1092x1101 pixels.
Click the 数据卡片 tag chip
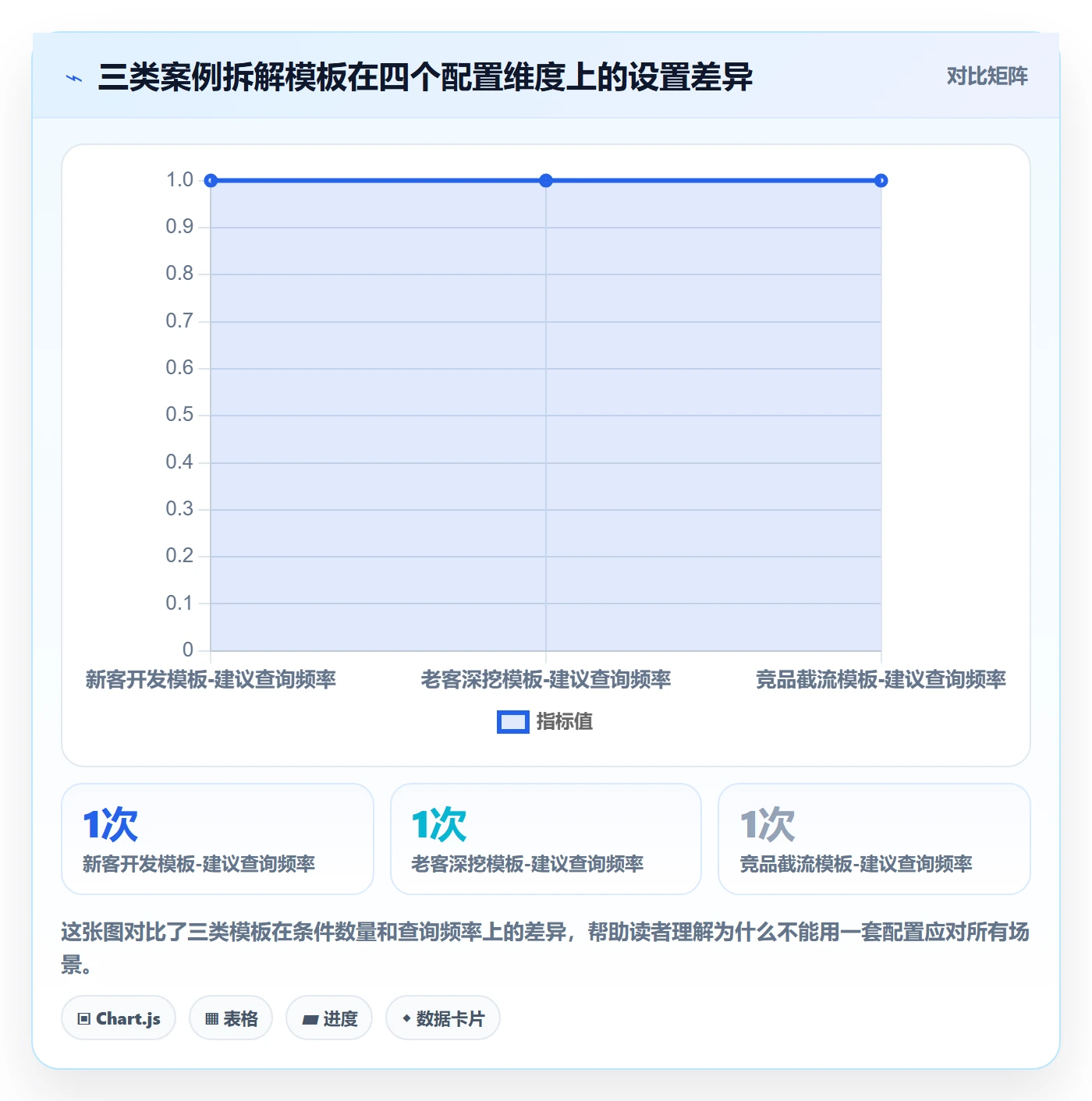443,1018
